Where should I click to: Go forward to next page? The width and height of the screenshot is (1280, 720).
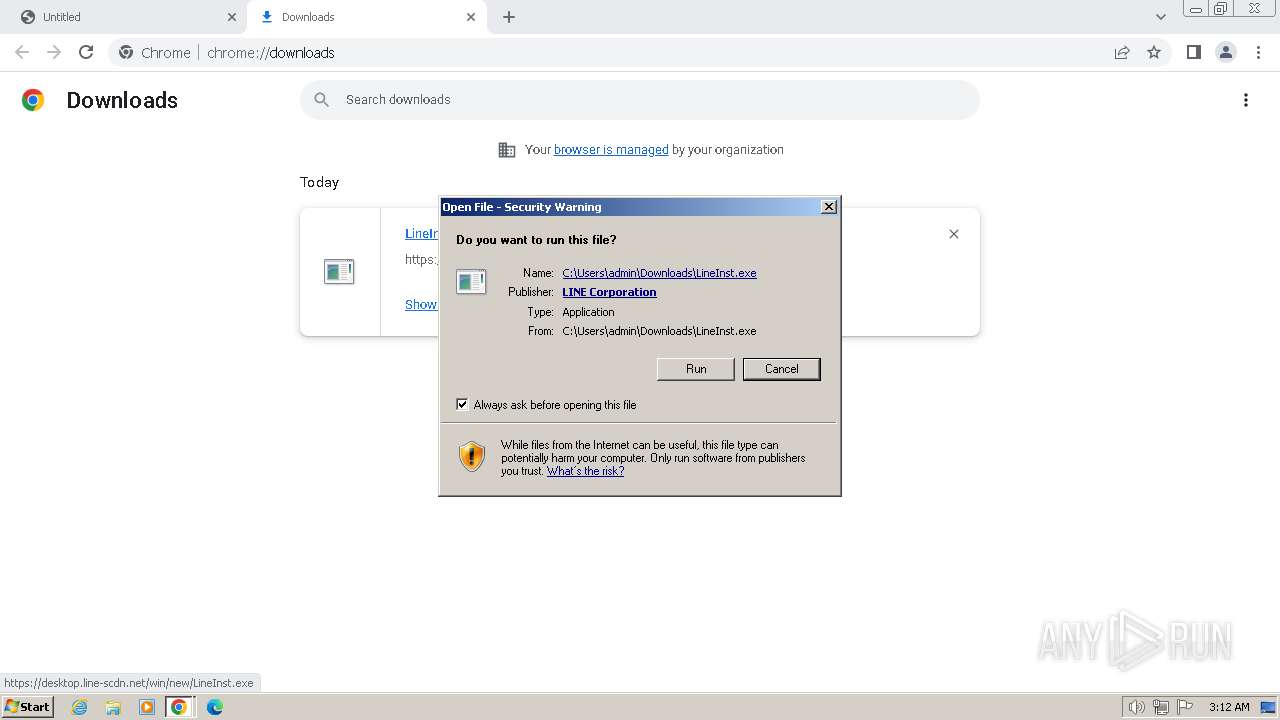coord(54,52)
